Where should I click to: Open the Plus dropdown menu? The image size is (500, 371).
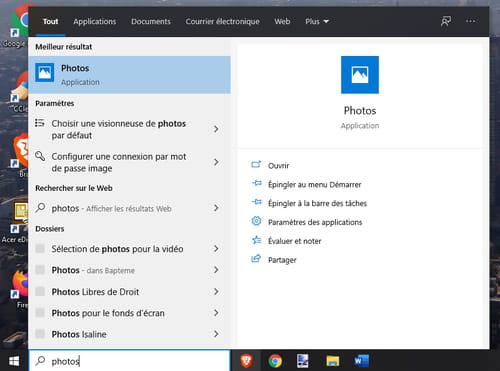point(317,22)
